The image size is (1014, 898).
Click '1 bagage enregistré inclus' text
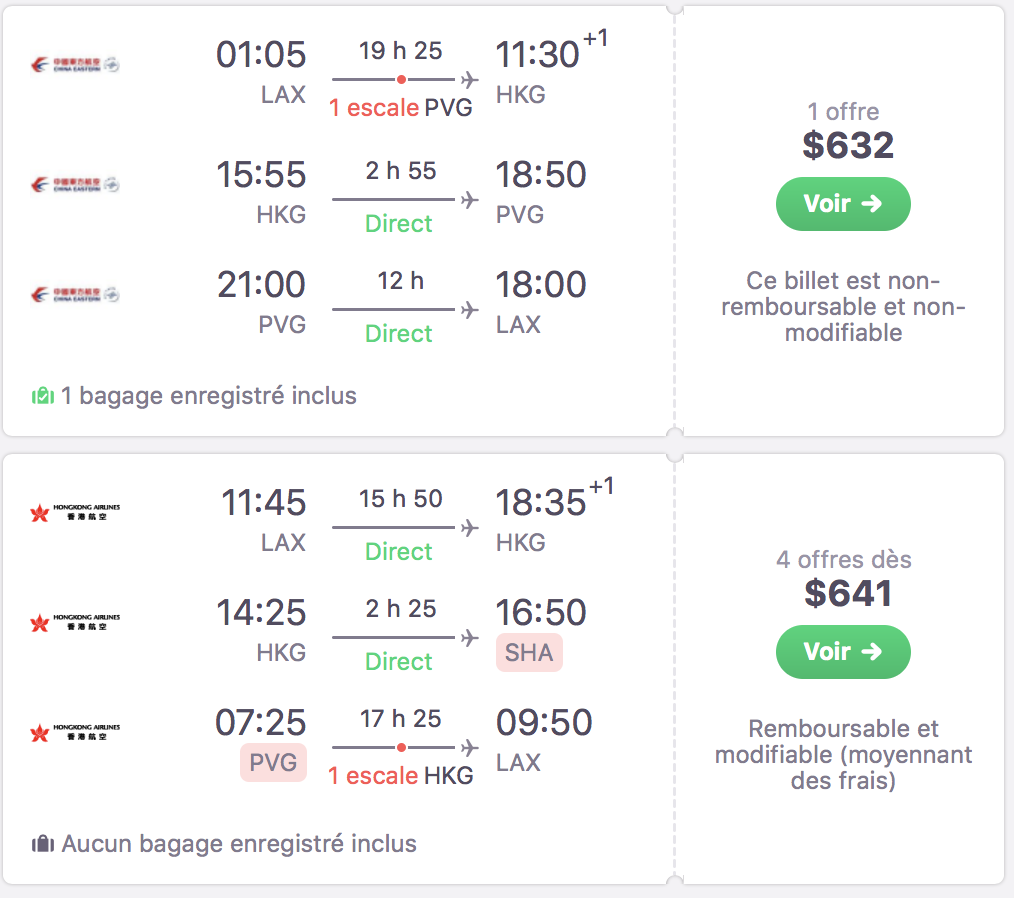click(208, 396)
